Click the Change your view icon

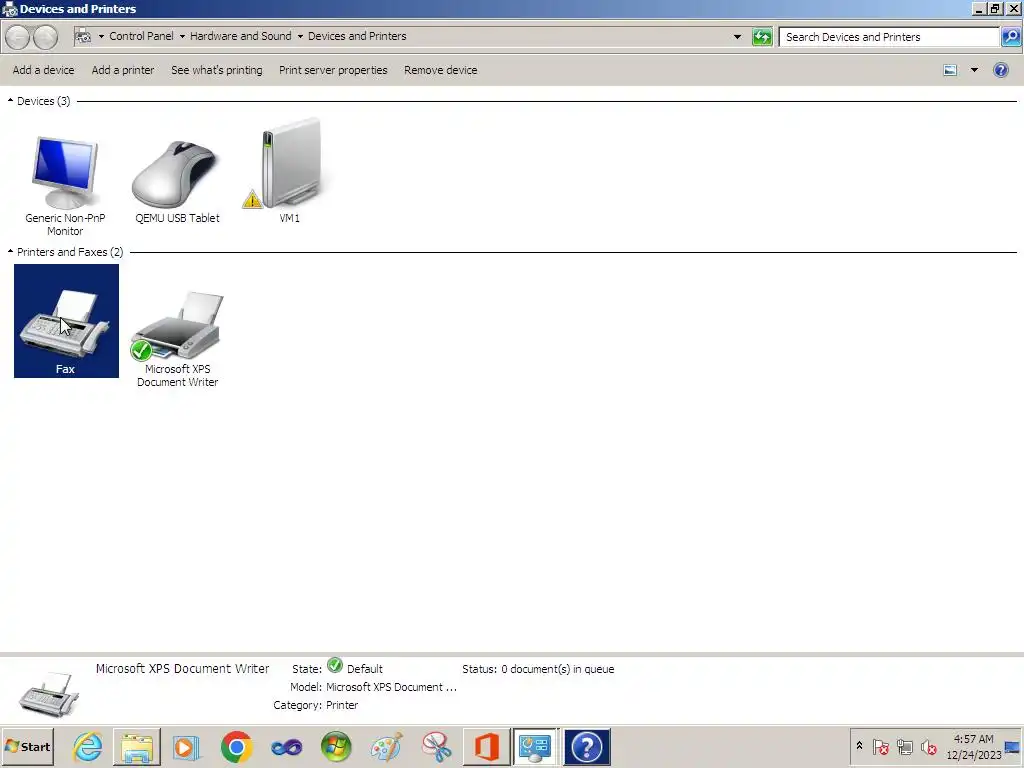point(950,70)
